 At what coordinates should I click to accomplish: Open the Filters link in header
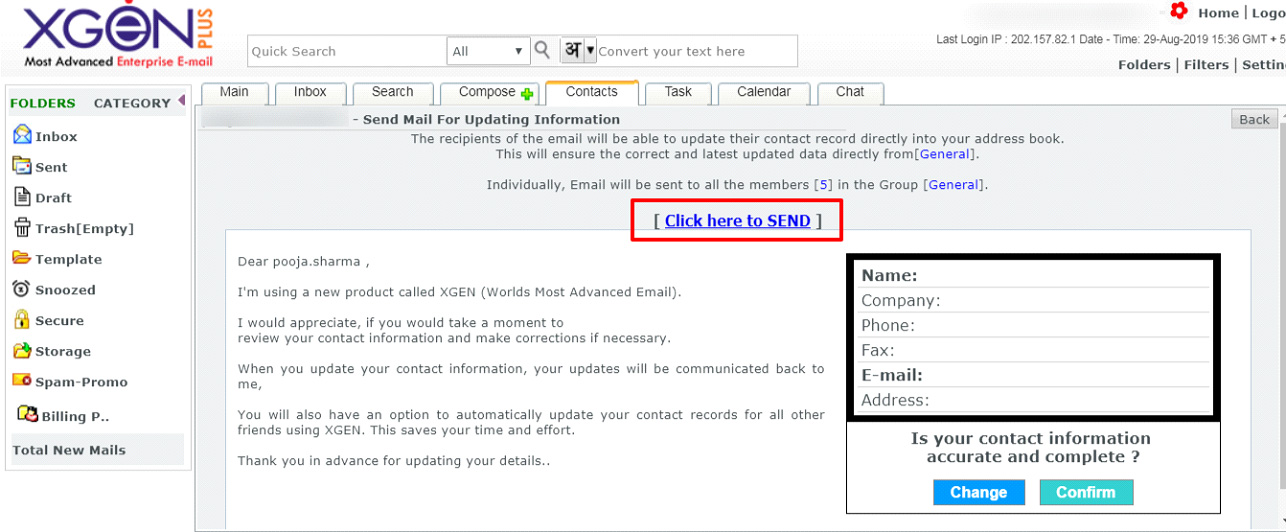tap(1206, 65)
